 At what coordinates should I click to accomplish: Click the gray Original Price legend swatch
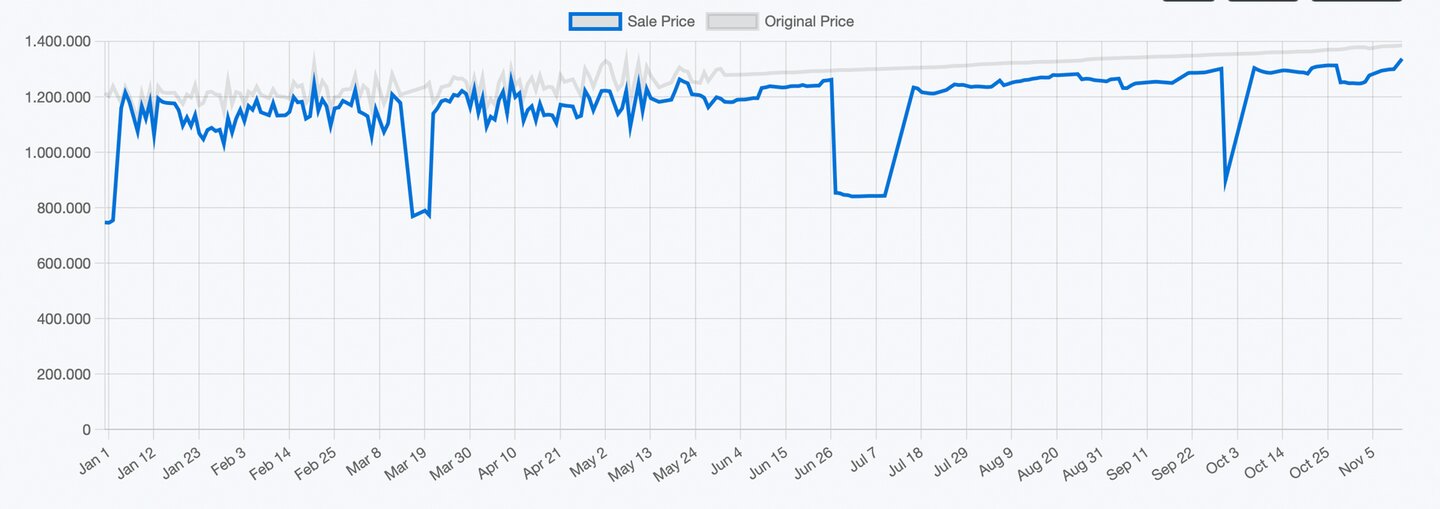pyautogui.click(x=732, y=21)
